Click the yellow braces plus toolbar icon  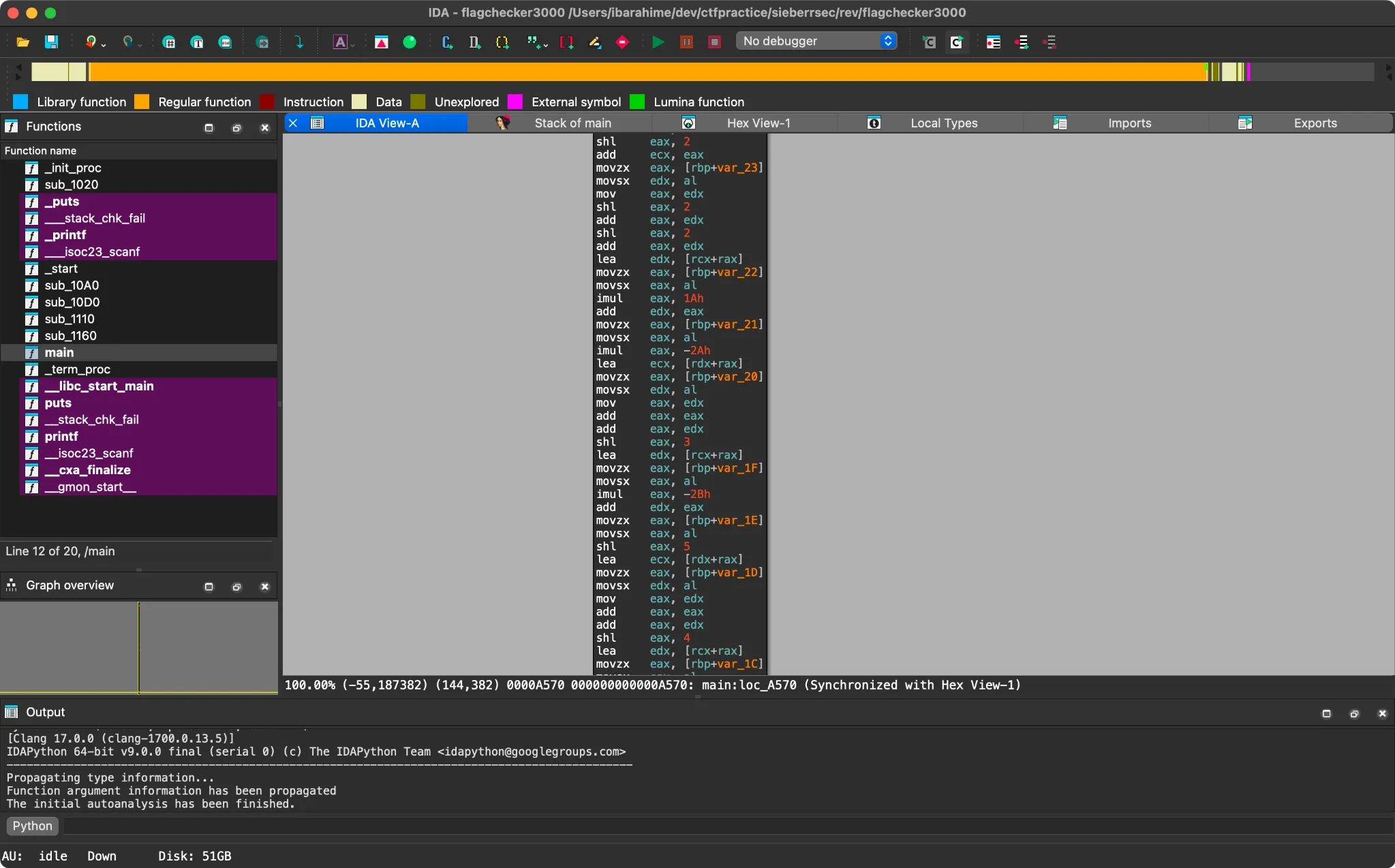click(503, 42)
